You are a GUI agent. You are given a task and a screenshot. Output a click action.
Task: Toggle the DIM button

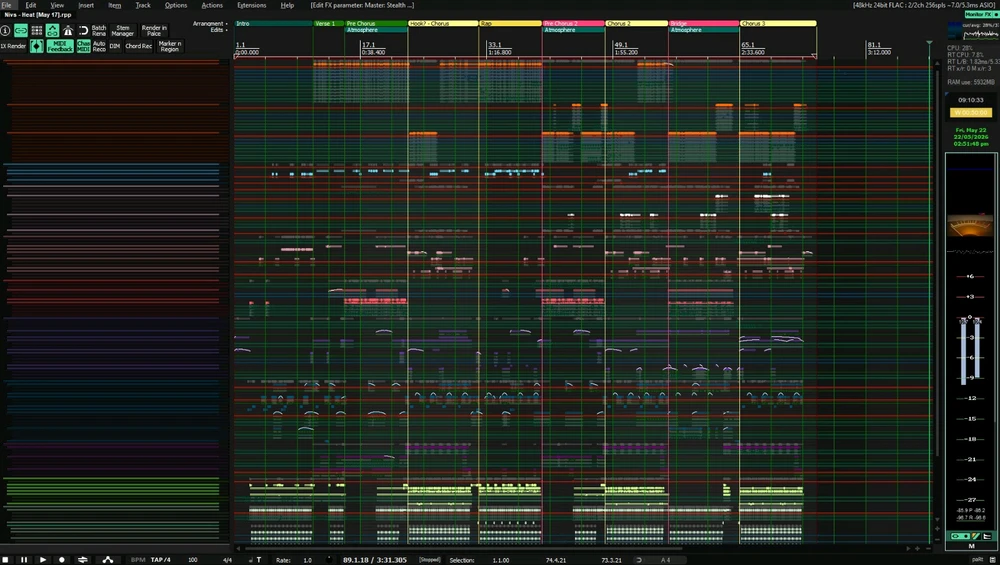tap(115, 46)
